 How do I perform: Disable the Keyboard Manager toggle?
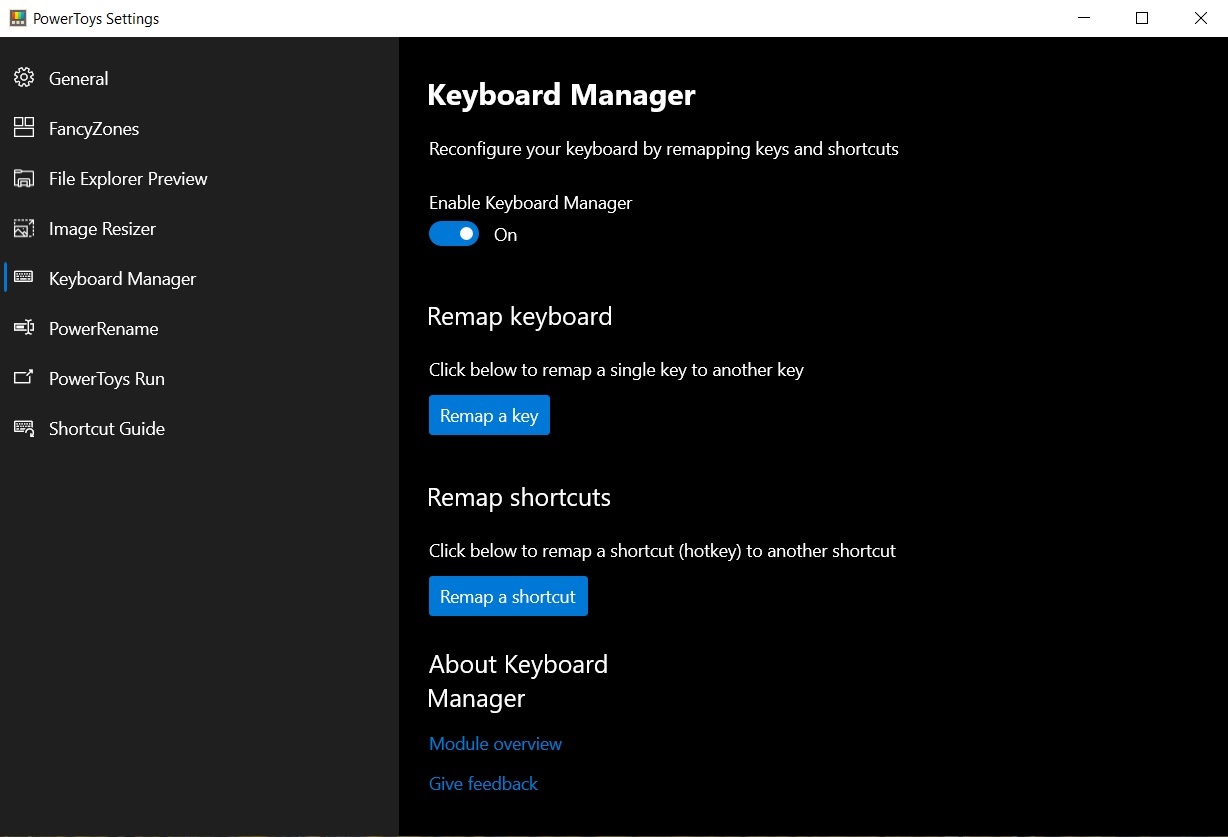[453, 233]
